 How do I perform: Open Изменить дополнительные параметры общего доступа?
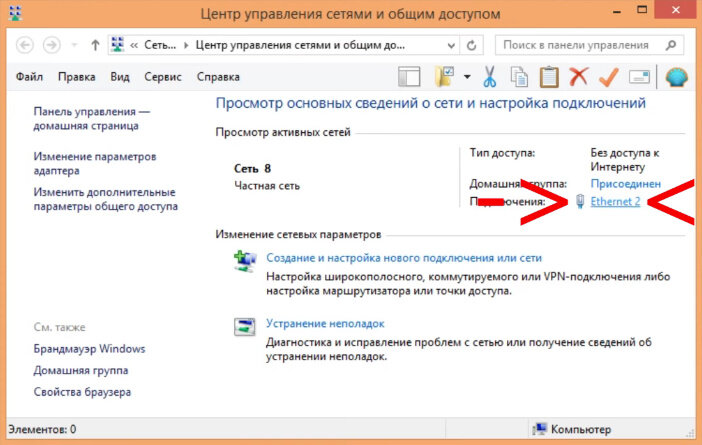[x=106, y=199]
